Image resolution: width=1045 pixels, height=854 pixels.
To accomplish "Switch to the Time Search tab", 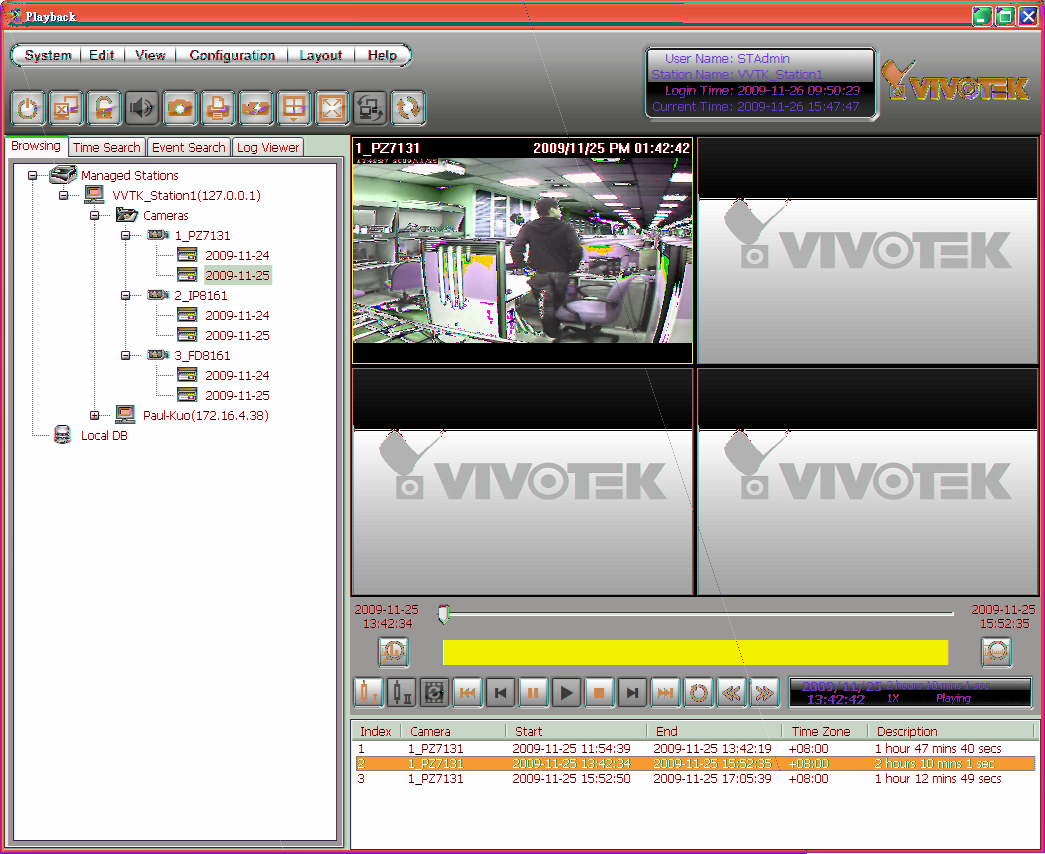I will coord(107,147).
